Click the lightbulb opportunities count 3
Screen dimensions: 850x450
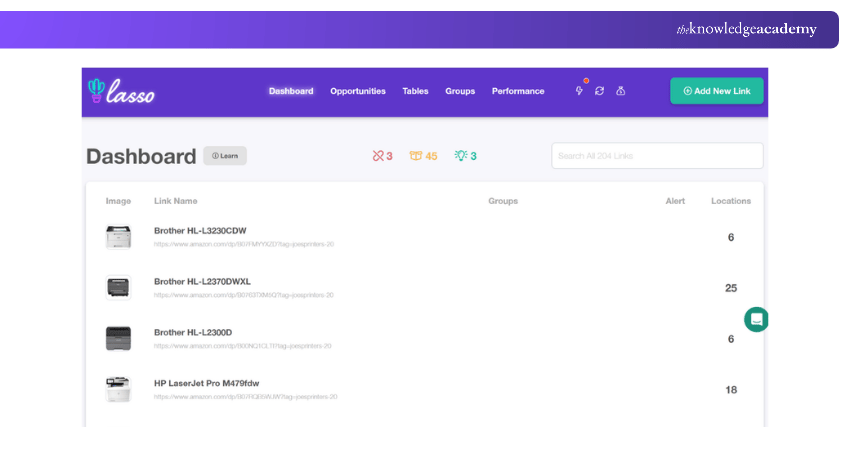pyautogui.click(x=466, y=156)
